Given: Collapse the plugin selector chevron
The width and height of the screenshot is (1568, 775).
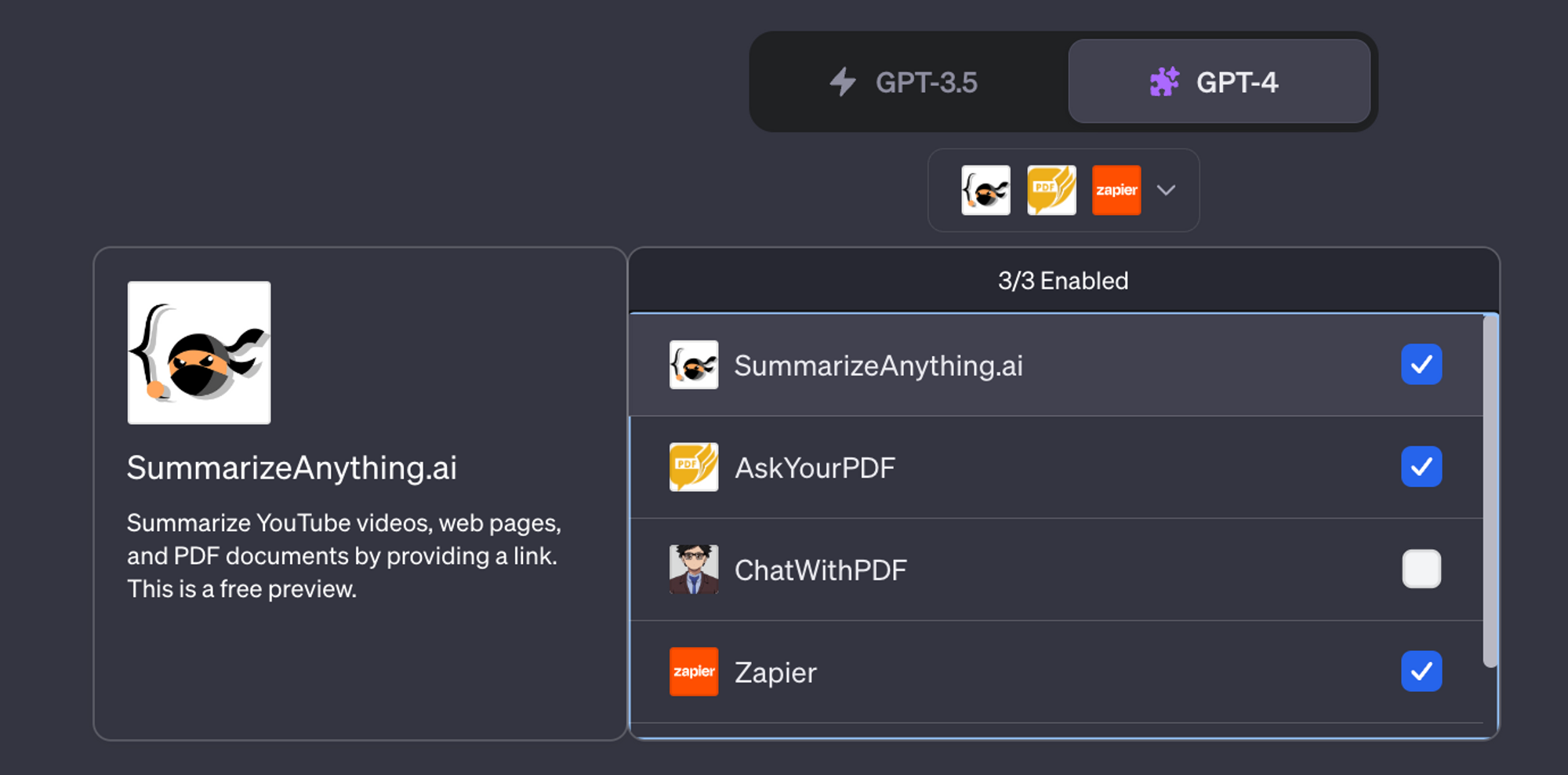Looking at the screenshot, I should coord(1166,190).
